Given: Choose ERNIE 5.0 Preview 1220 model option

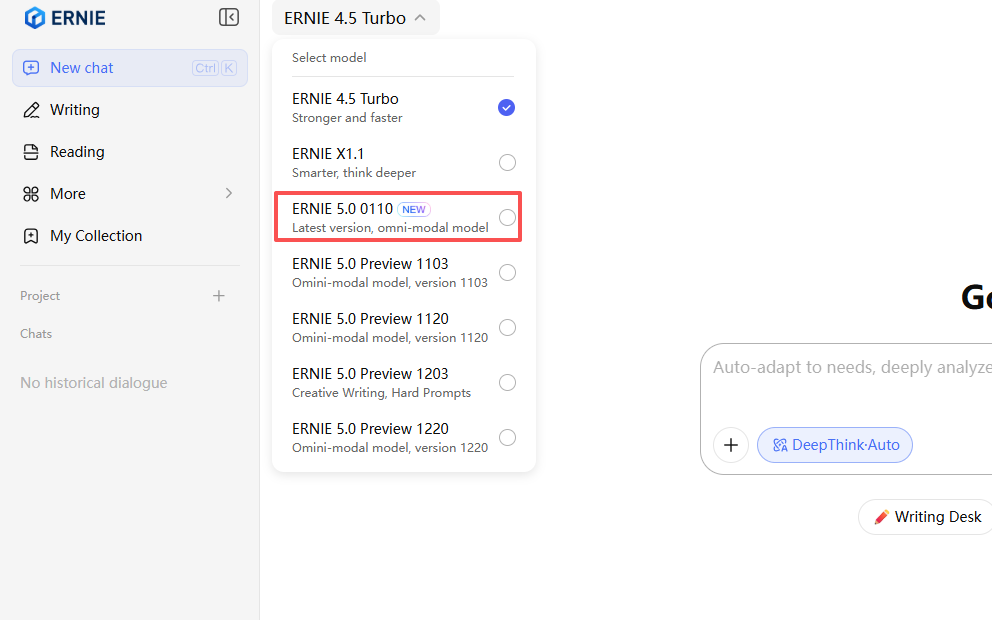Looking at the screenshot, I should pyautogui.click(x=390, y=437).
